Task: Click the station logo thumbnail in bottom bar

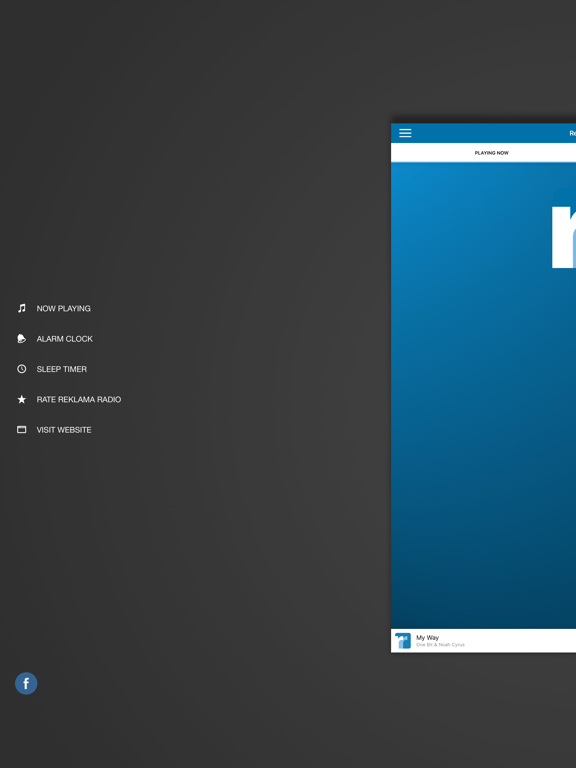Action: pos(403,641)
